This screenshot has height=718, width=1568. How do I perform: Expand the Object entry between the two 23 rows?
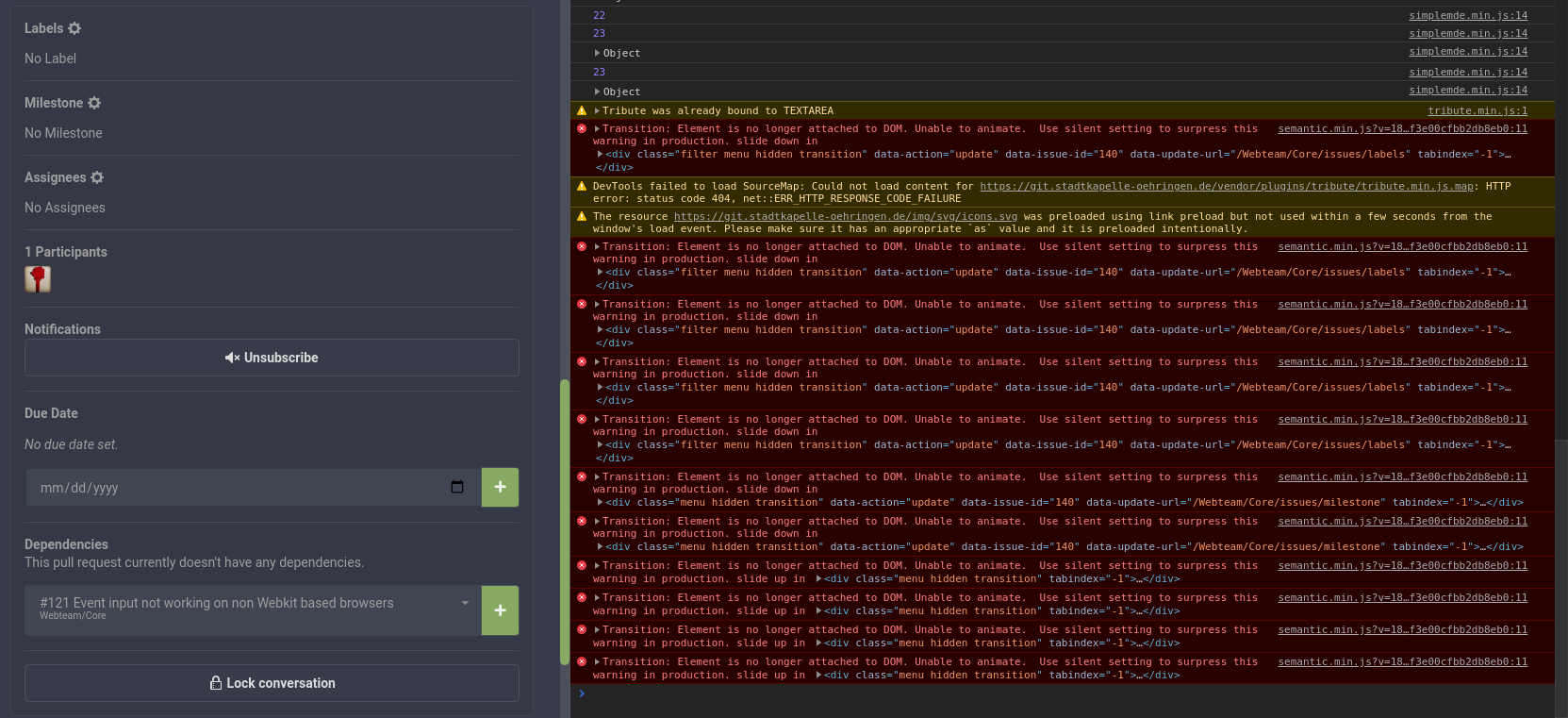[x=598, y=53]
